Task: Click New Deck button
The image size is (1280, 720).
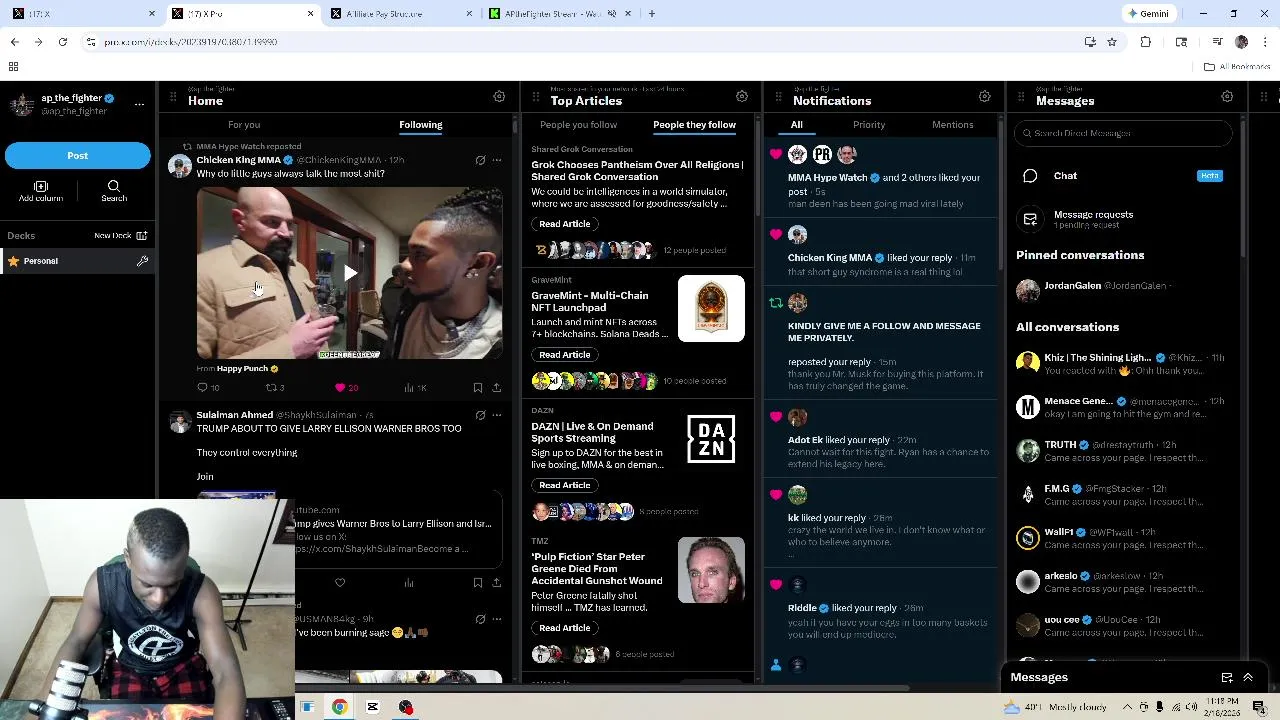Action: point(120,236)
